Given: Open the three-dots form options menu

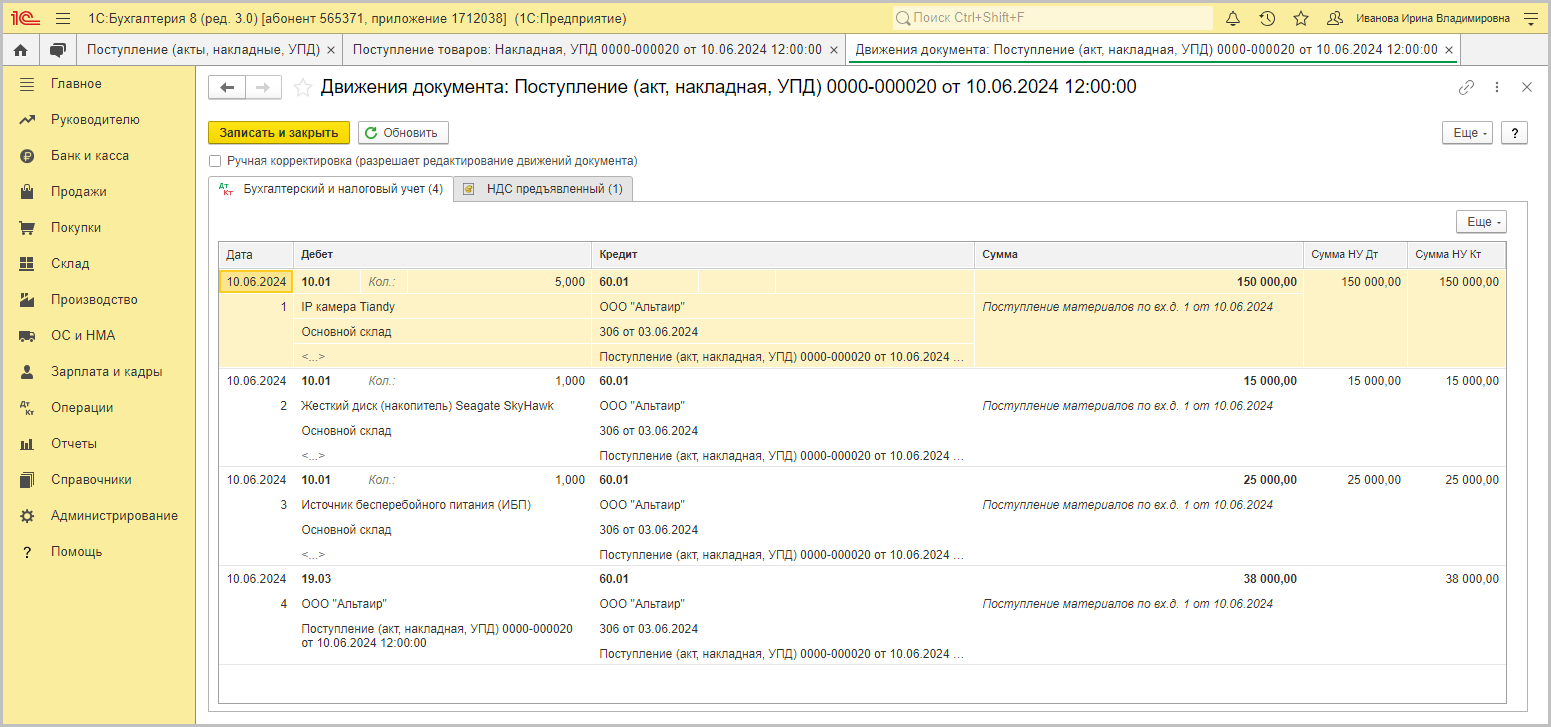Looking at the screenshot, I should (1497, 88).
